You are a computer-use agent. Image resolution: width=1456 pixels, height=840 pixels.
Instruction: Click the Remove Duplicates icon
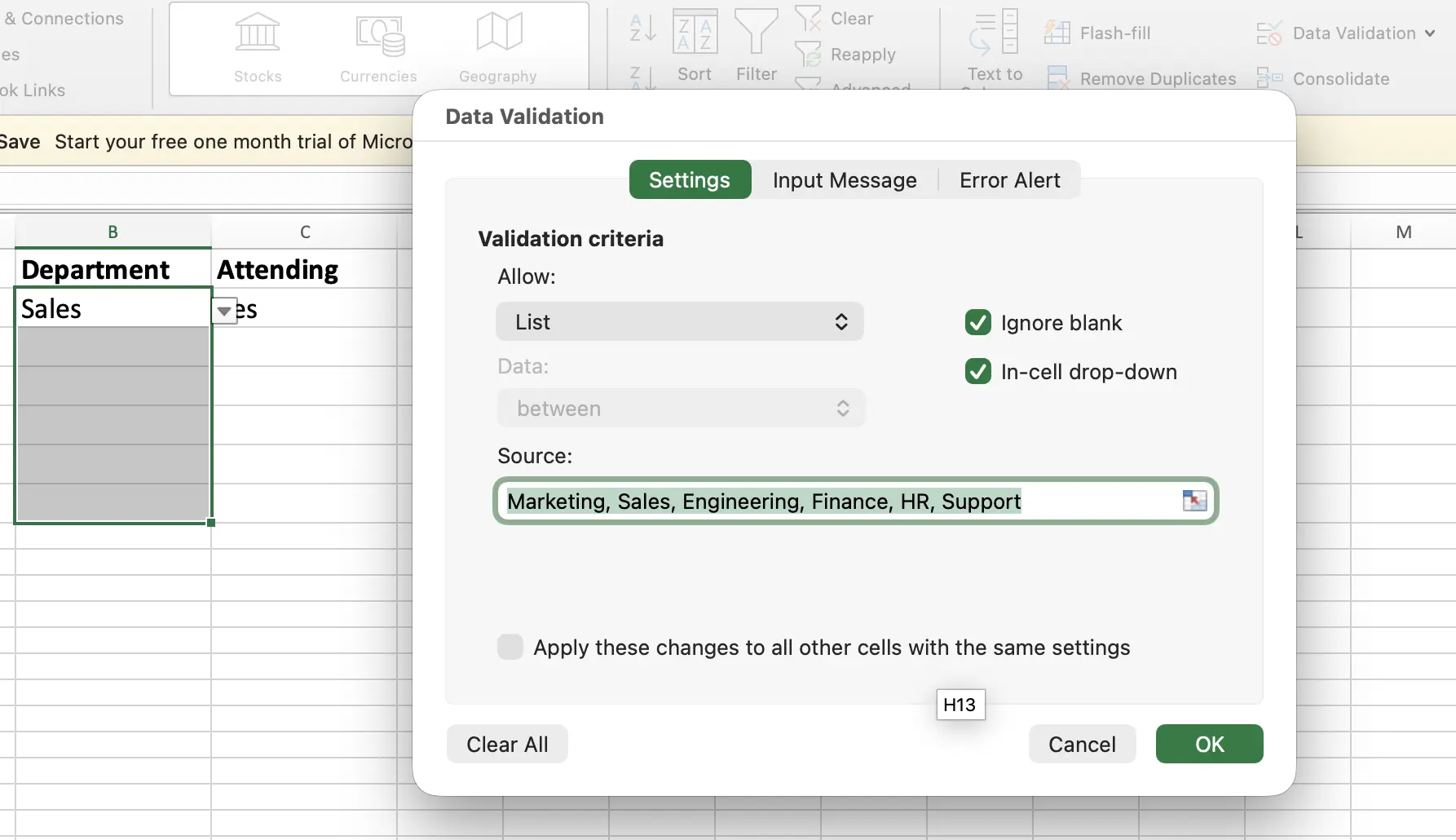click(1057, 78)
